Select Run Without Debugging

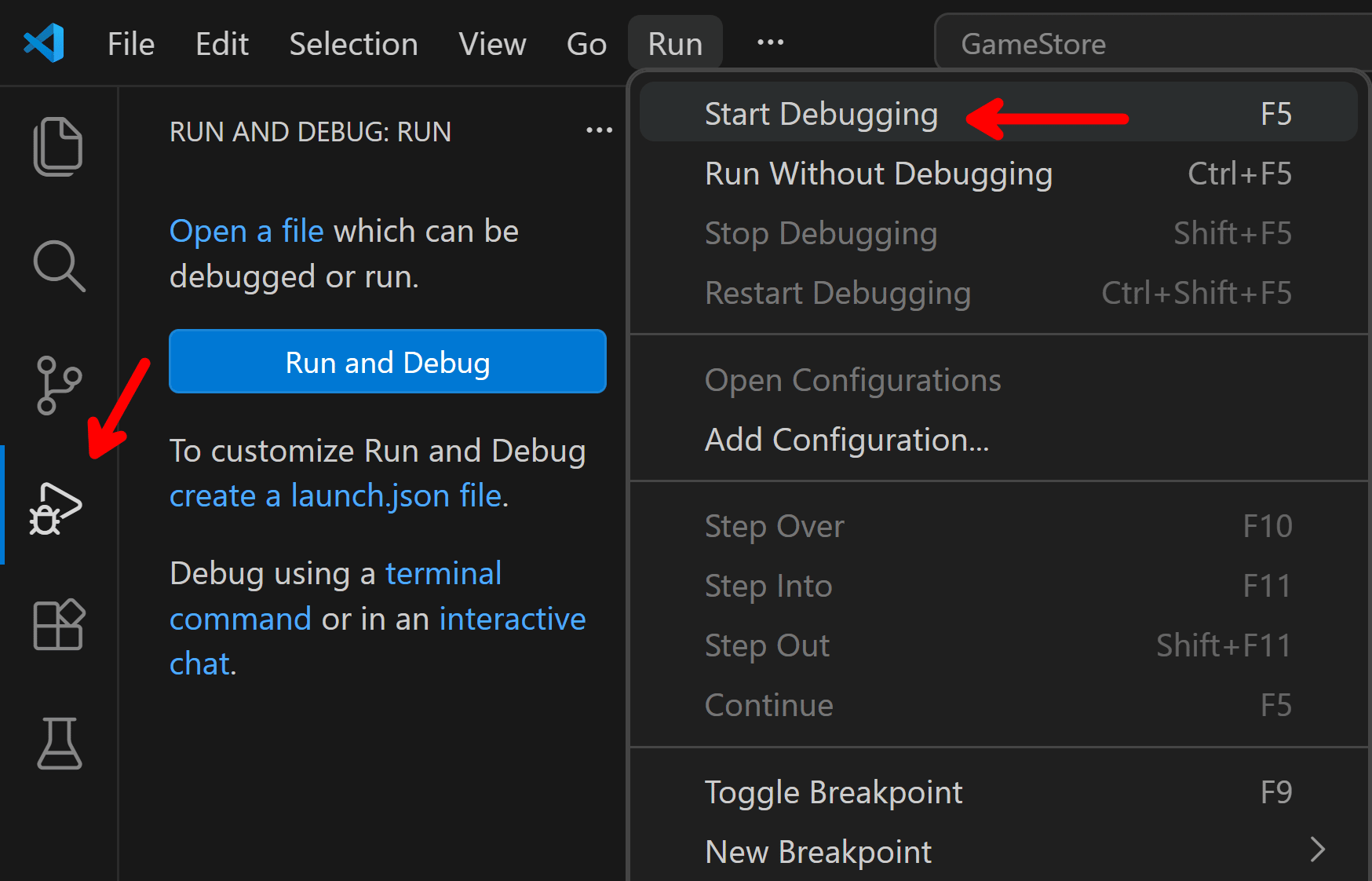[x=998, y=174]
